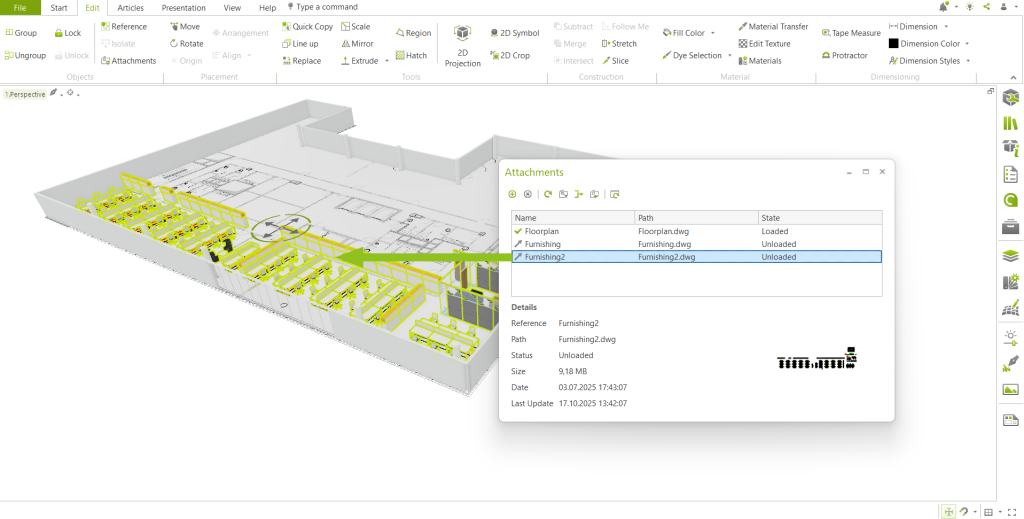The image size is (1024, 519).
Task: Click the Group button
Action: pyautogui.click(x=20, y=33)
